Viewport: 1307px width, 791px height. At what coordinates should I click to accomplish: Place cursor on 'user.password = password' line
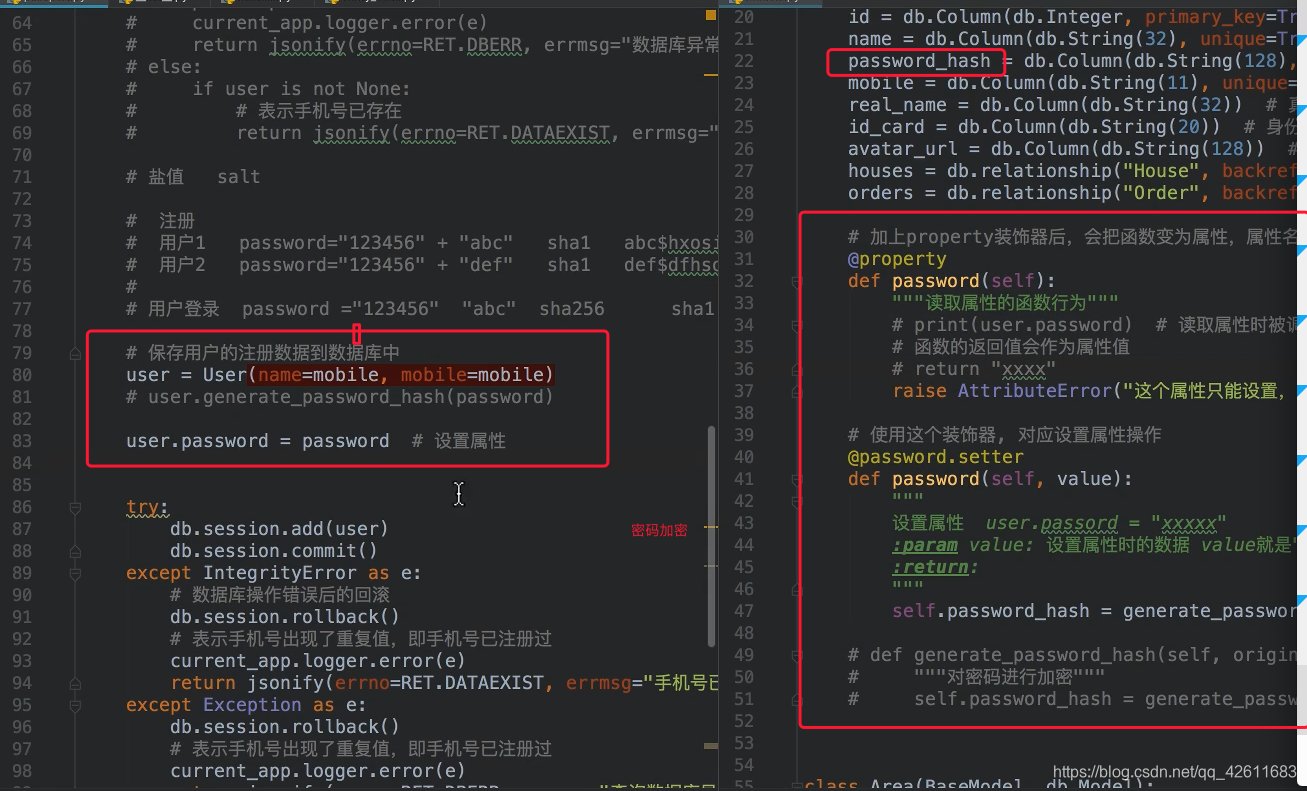pyautogui.click(x=257, y=441)
